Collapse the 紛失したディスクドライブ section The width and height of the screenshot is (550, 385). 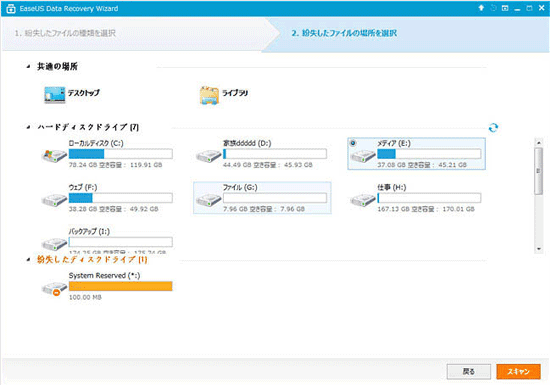click(28, 260)
